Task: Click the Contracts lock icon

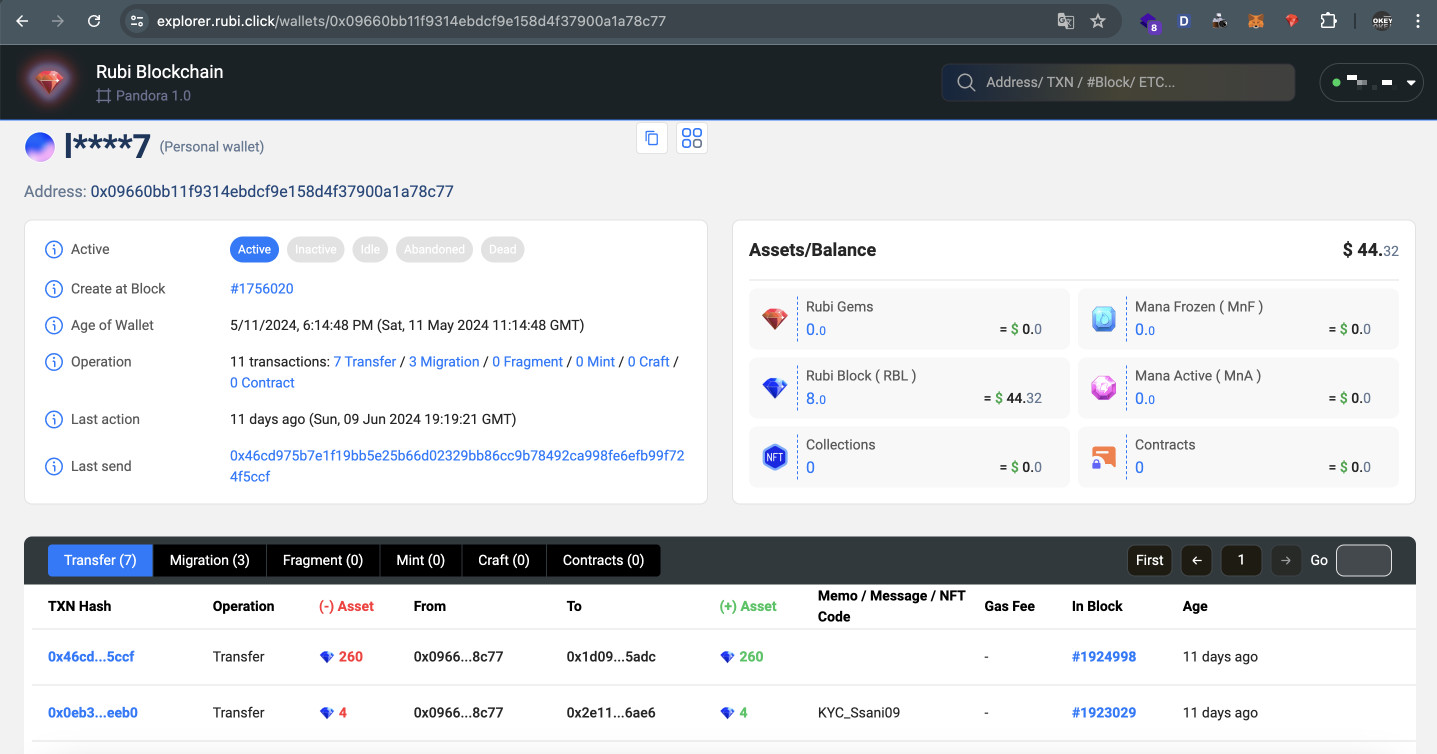Action: tap(1103, 458)
